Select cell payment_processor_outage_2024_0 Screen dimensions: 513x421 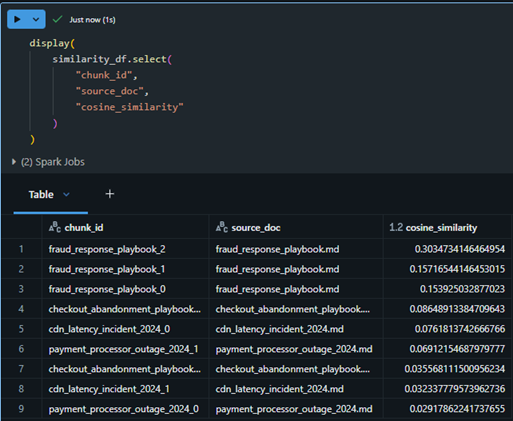pos(124,409)
